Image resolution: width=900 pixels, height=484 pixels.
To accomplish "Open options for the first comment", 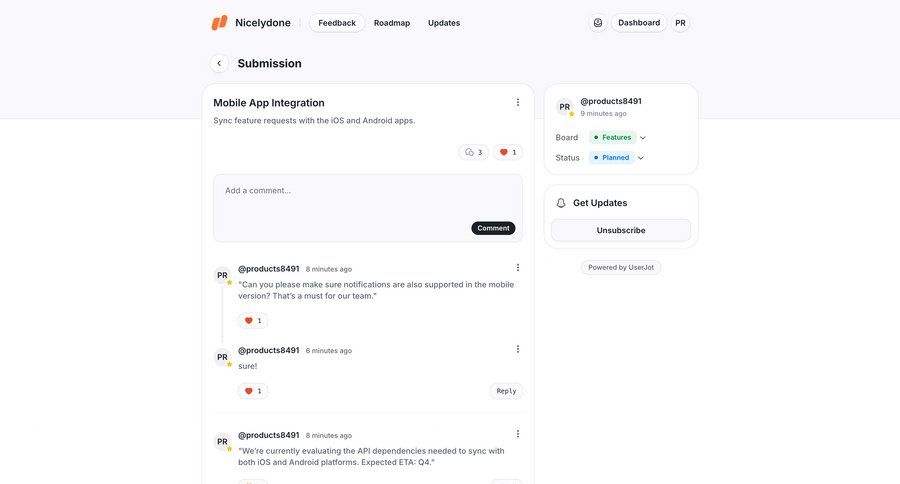I will [x=518, y=267].
